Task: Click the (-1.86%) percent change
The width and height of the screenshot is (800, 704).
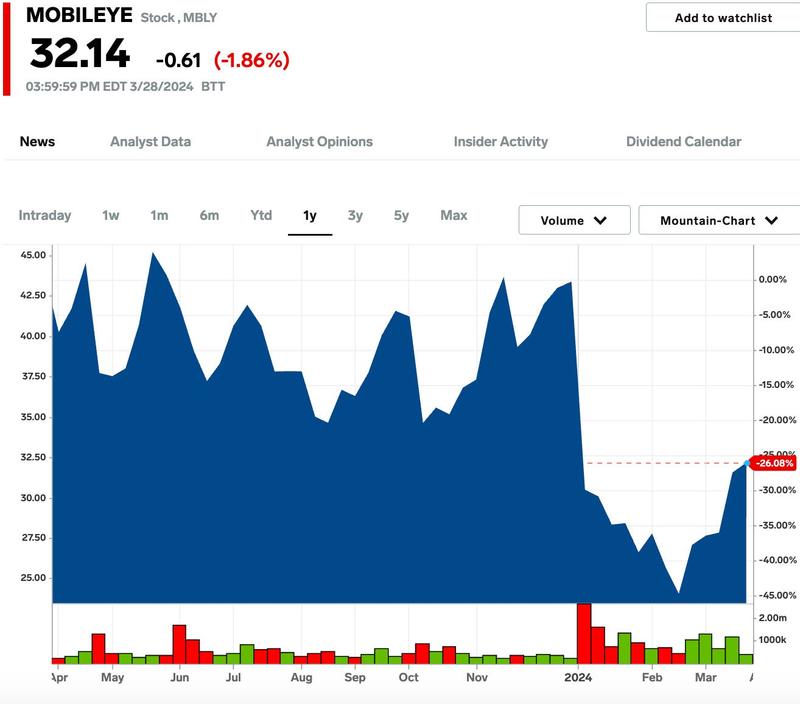Action: click(x=252, y=60)
